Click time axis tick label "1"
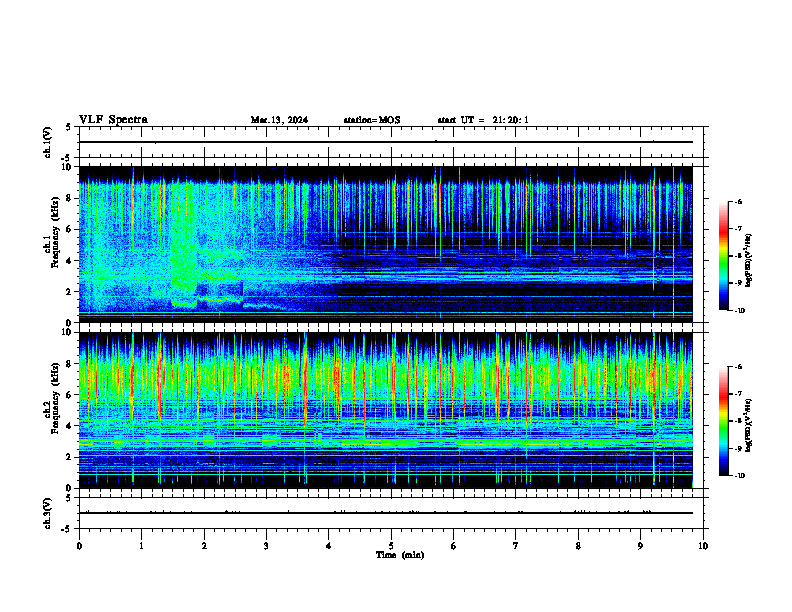The width and height of the screenshot is (792, 612). [x=141, y=546]
